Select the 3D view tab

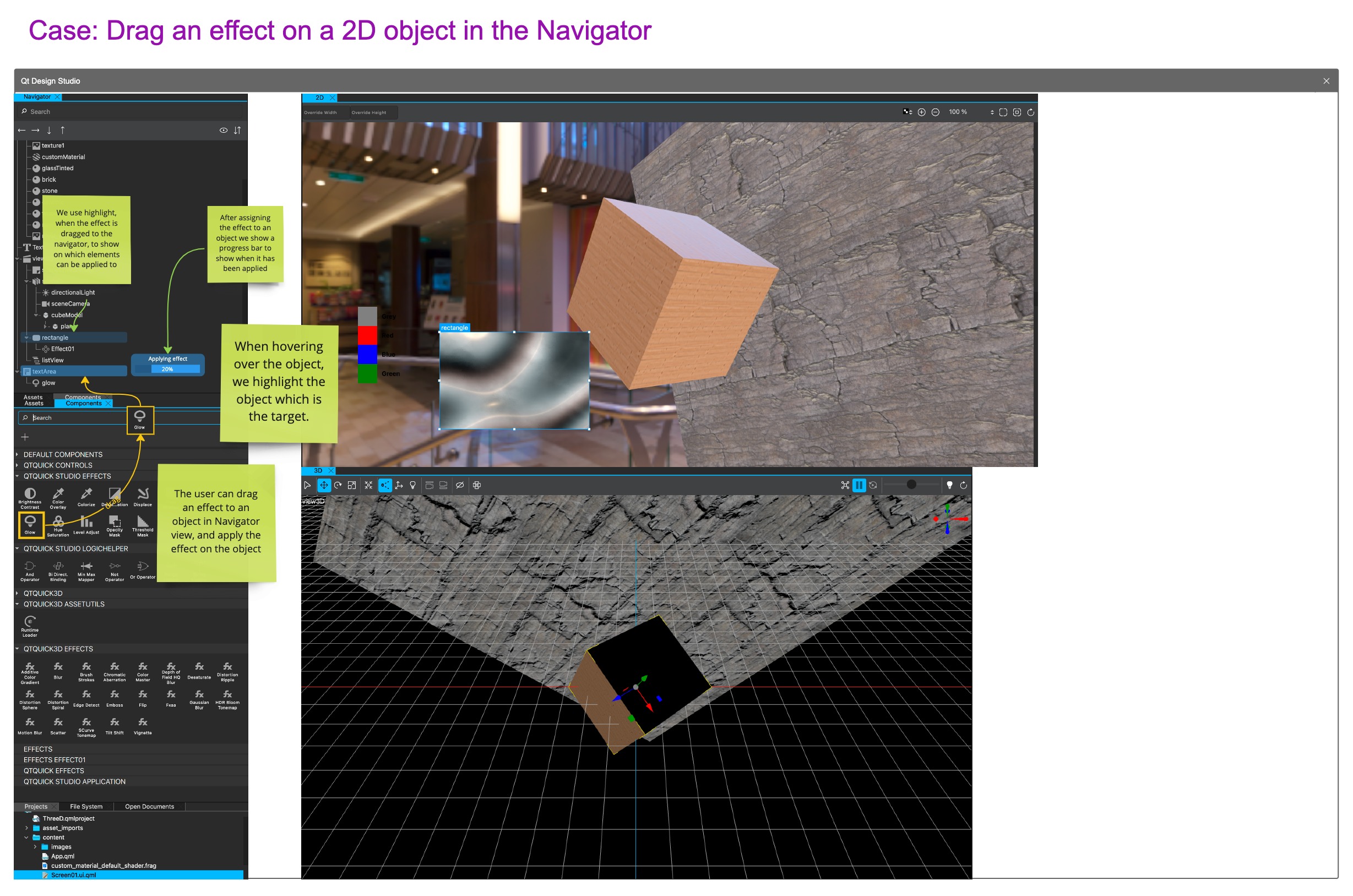click(x=318, y=471)
